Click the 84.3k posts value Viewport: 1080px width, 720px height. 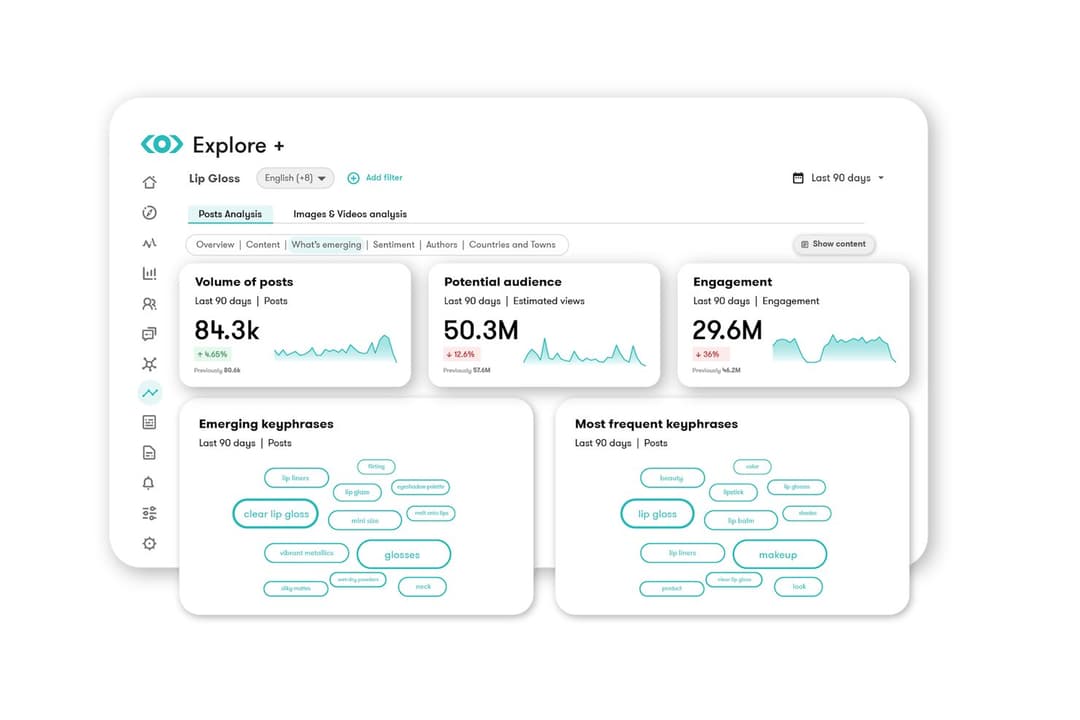(227, 330)
